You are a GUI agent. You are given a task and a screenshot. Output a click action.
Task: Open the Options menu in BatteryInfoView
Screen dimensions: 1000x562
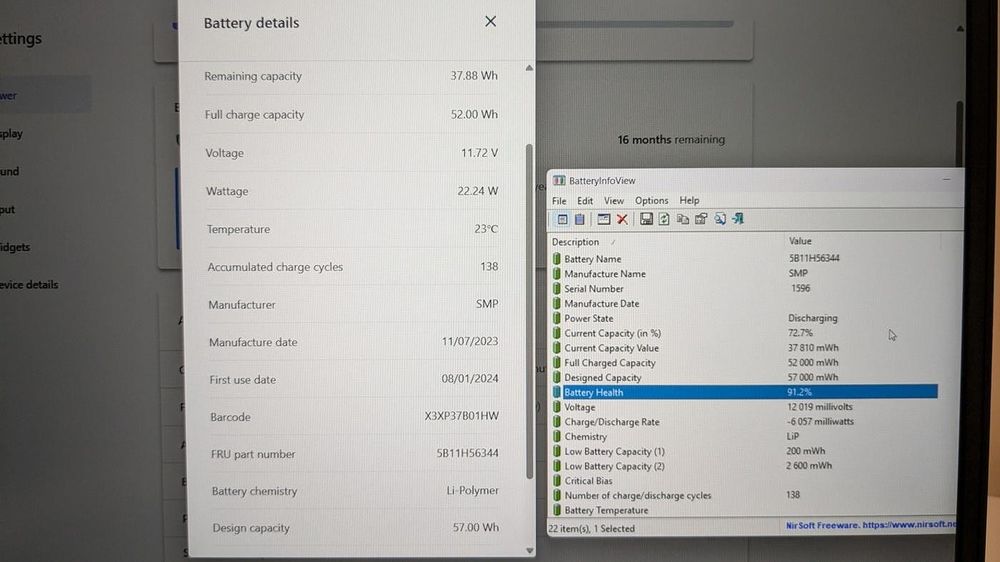point(651,200)
